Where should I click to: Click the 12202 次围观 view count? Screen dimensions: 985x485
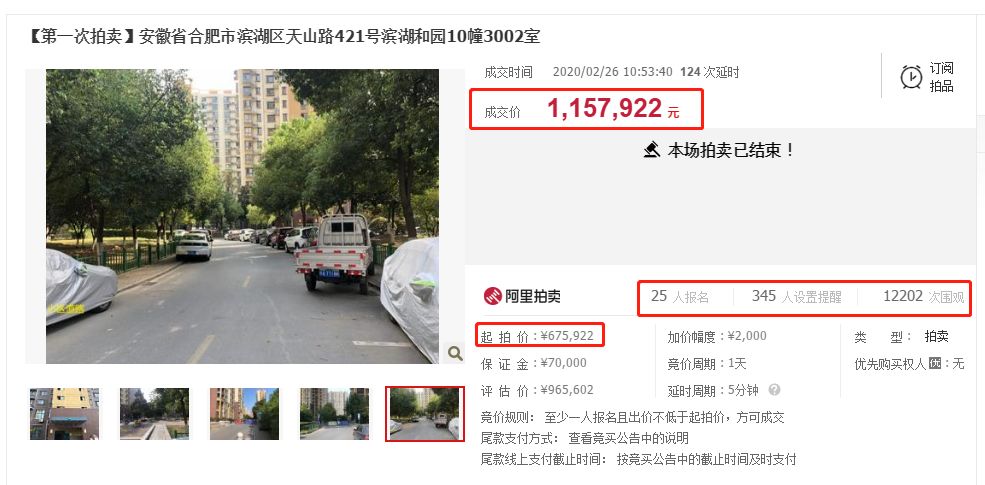pos(923,297)
